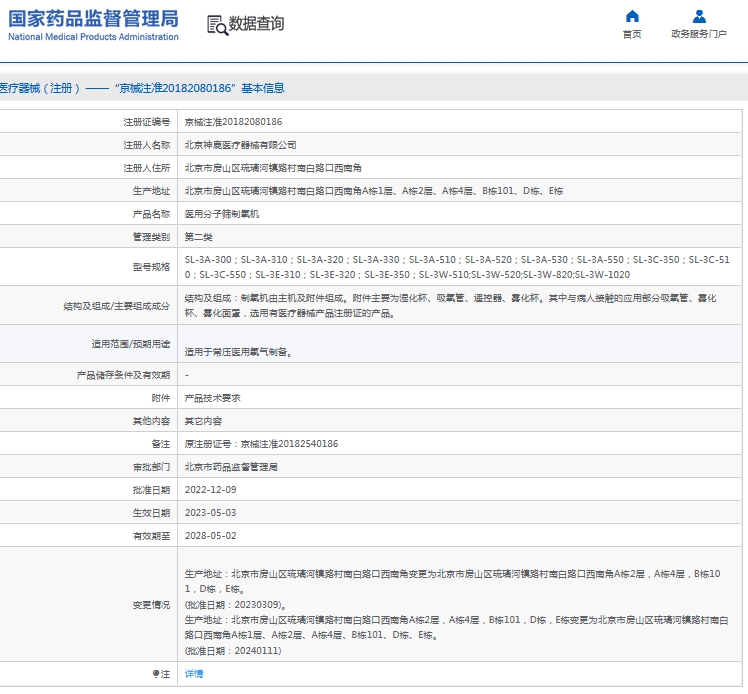Click the 注 label in the last row
The height and width of the screenshot is (694, 748).
coord(161,673)
